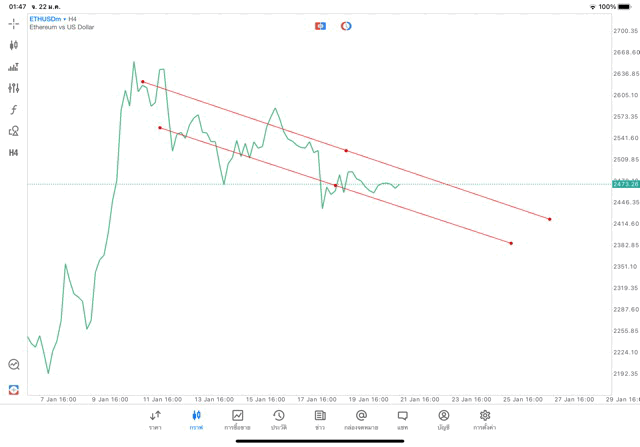Toggle the red-blue circle icon at top
Screen dimensions: 640x447
(346, 26)
